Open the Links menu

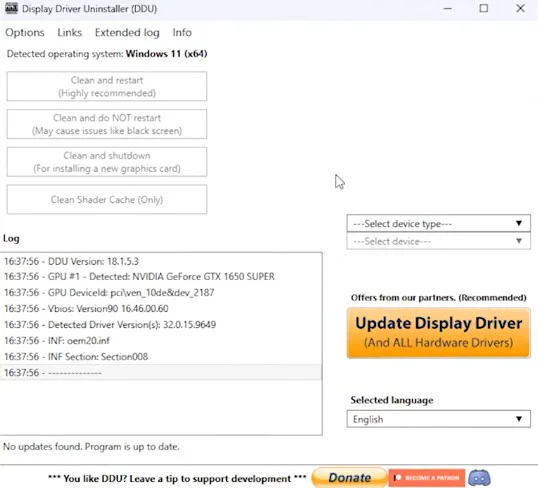click(x=70, y=33)
